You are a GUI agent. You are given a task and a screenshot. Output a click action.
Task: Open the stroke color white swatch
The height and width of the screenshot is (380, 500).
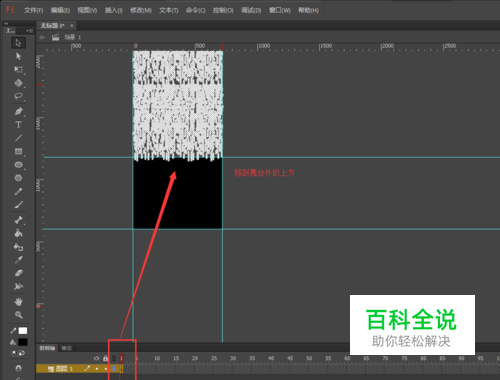pyautogui.click(x=23, y=331)
